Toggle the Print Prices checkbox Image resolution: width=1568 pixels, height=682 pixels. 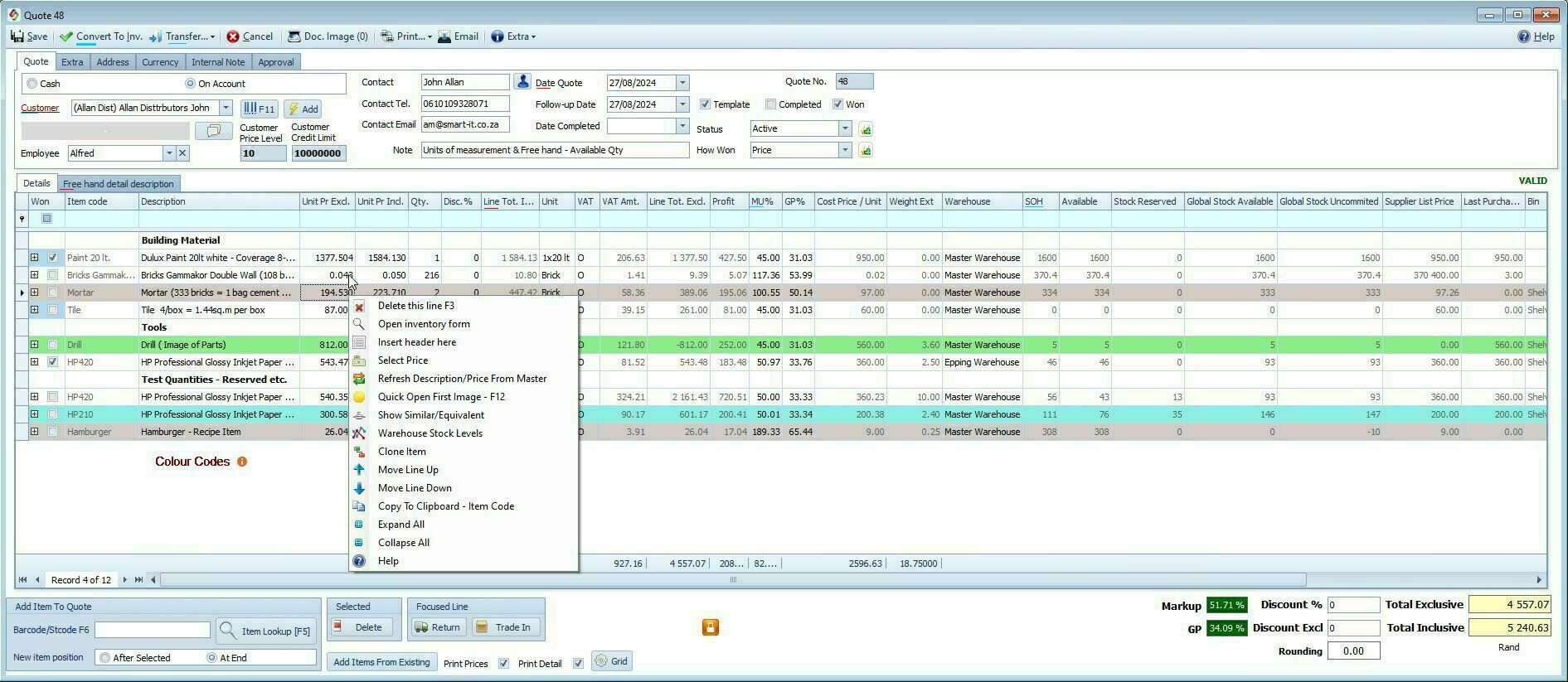point(503,664)
